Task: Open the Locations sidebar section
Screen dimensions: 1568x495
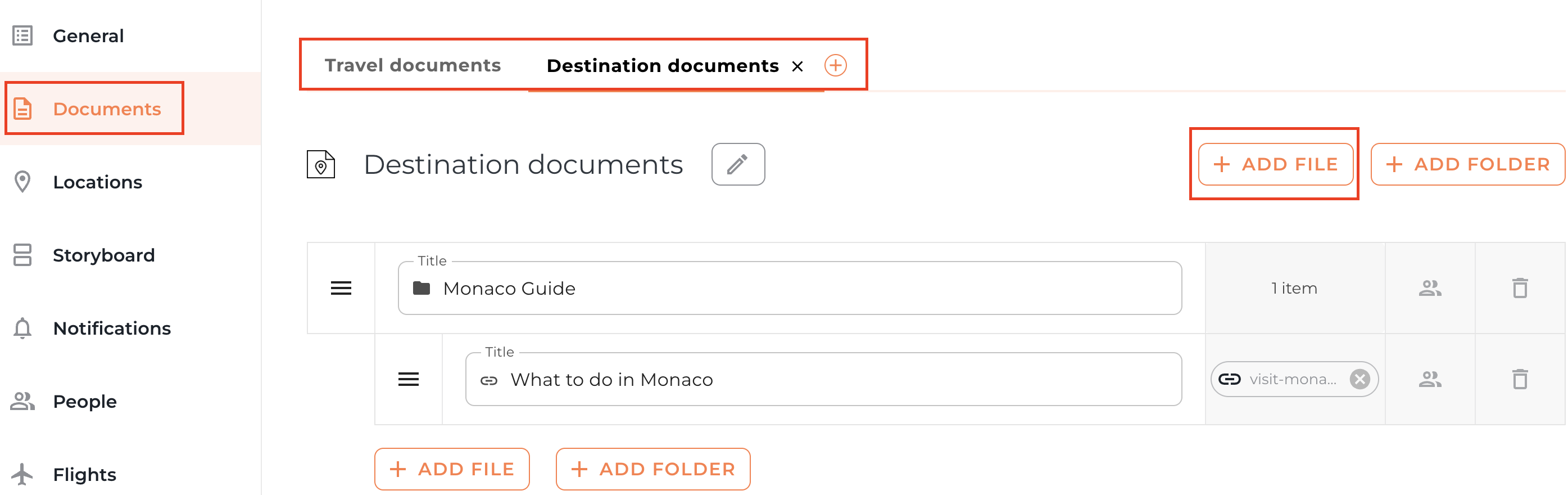Action: click(x=97, y=182)
